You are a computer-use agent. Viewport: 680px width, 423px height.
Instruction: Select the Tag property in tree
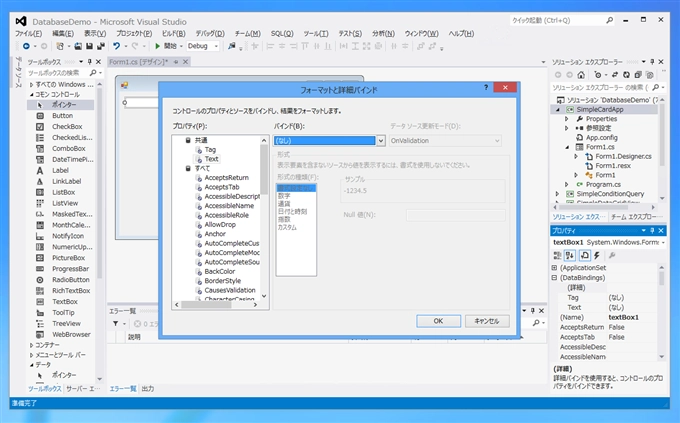(210, 150)
